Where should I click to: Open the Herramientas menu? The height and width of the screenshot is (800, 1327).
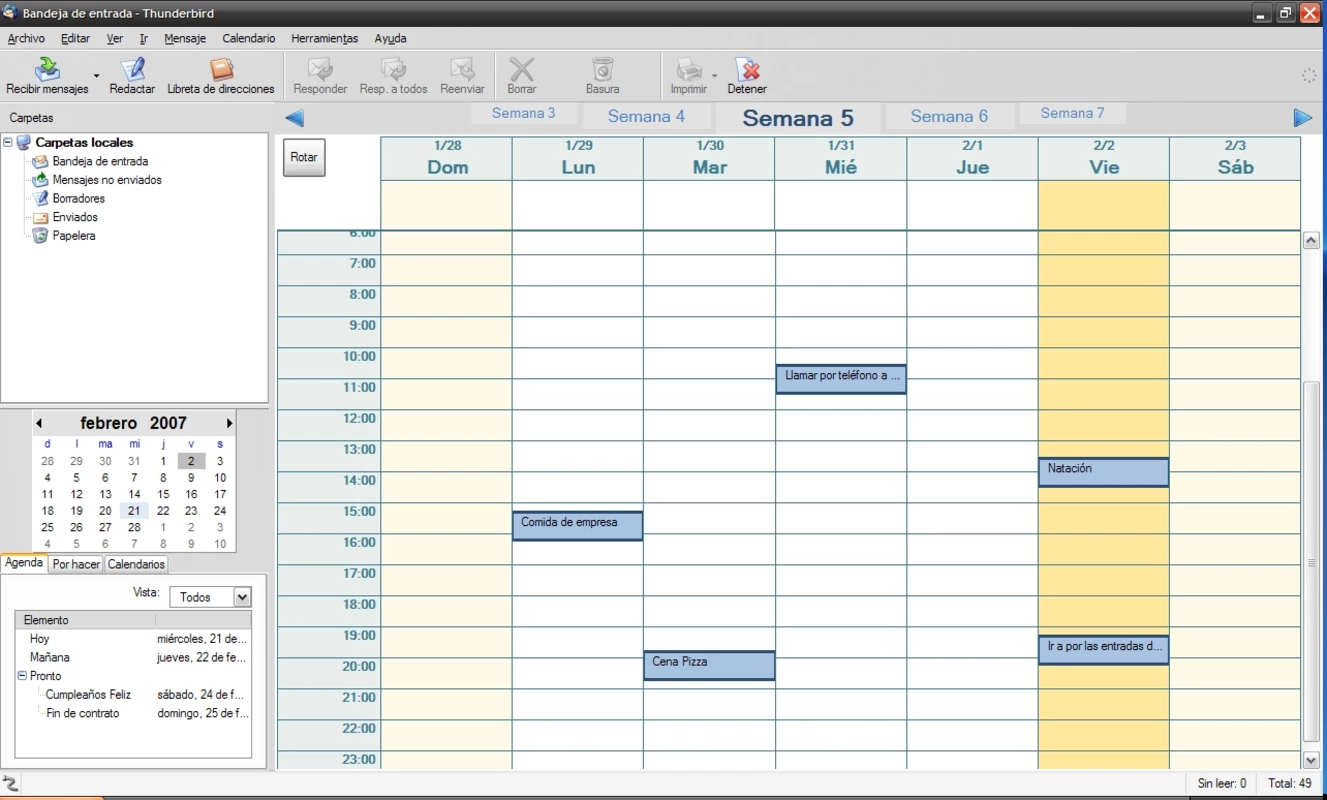click(x=324, y=38)
